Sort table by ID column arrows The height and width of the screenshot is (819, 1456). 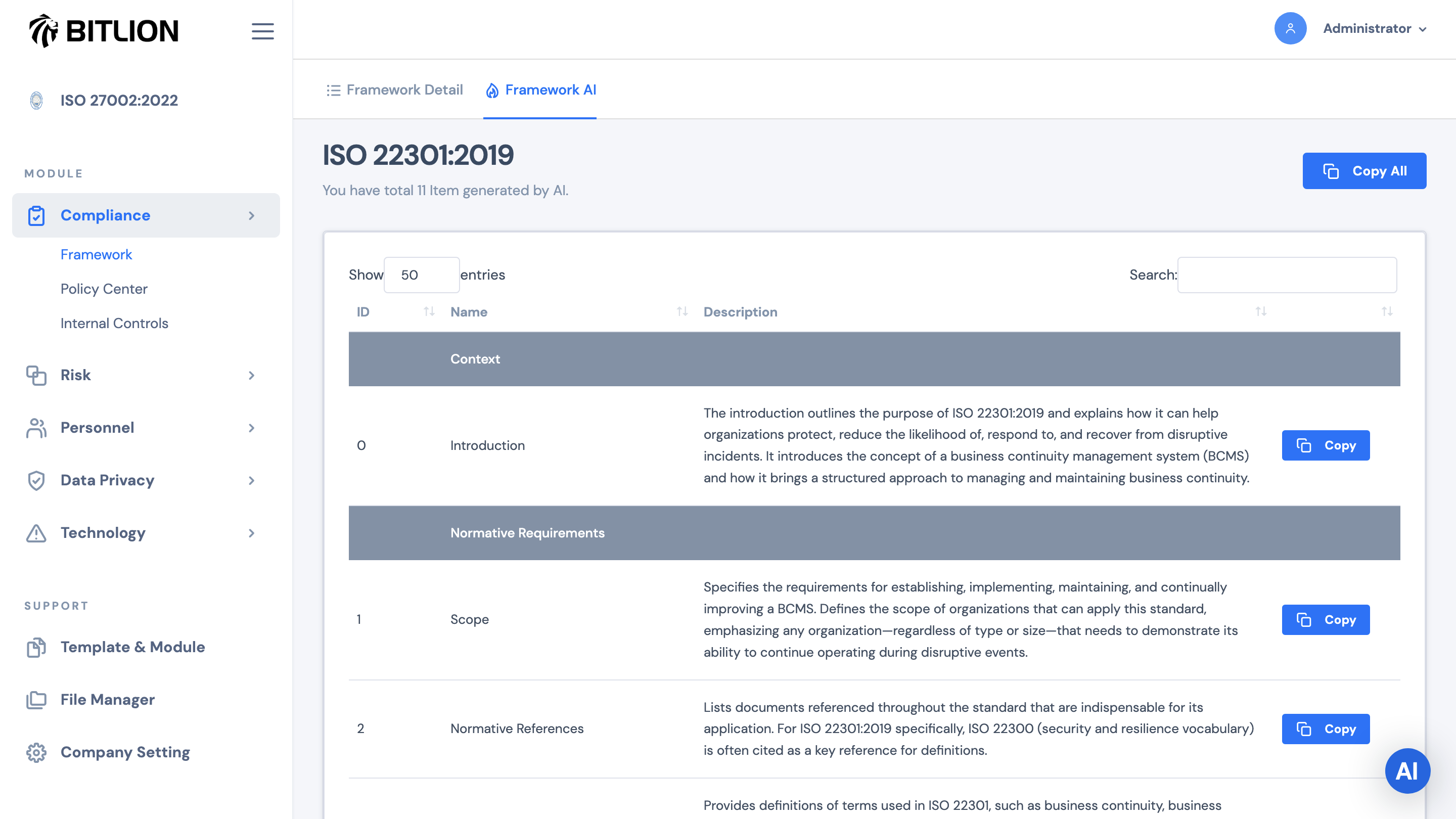tap(429, 311)
